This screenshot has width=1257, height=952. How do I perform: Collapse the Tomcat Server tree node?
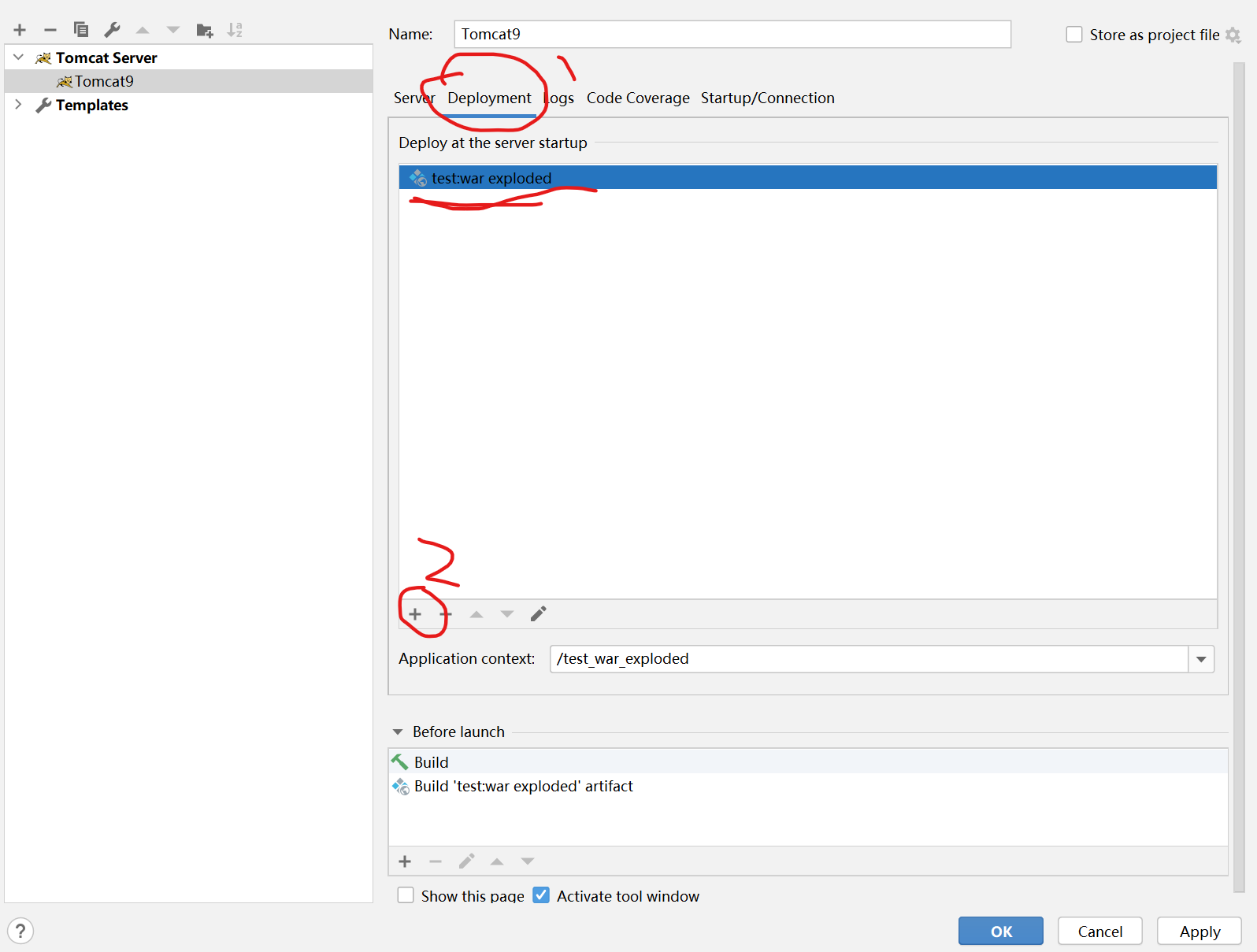18,57
